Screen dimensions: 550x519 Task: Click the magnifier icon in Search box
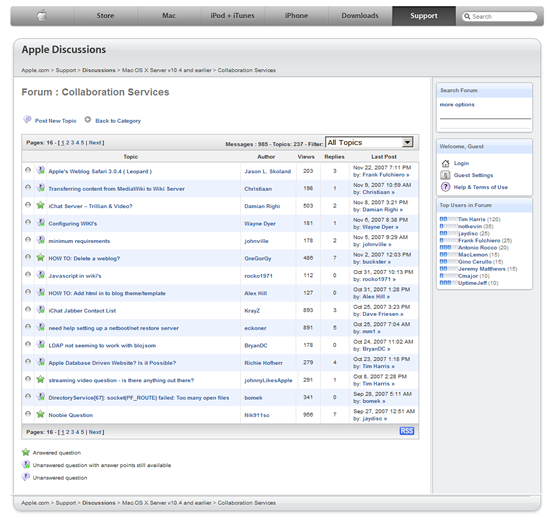467,16
